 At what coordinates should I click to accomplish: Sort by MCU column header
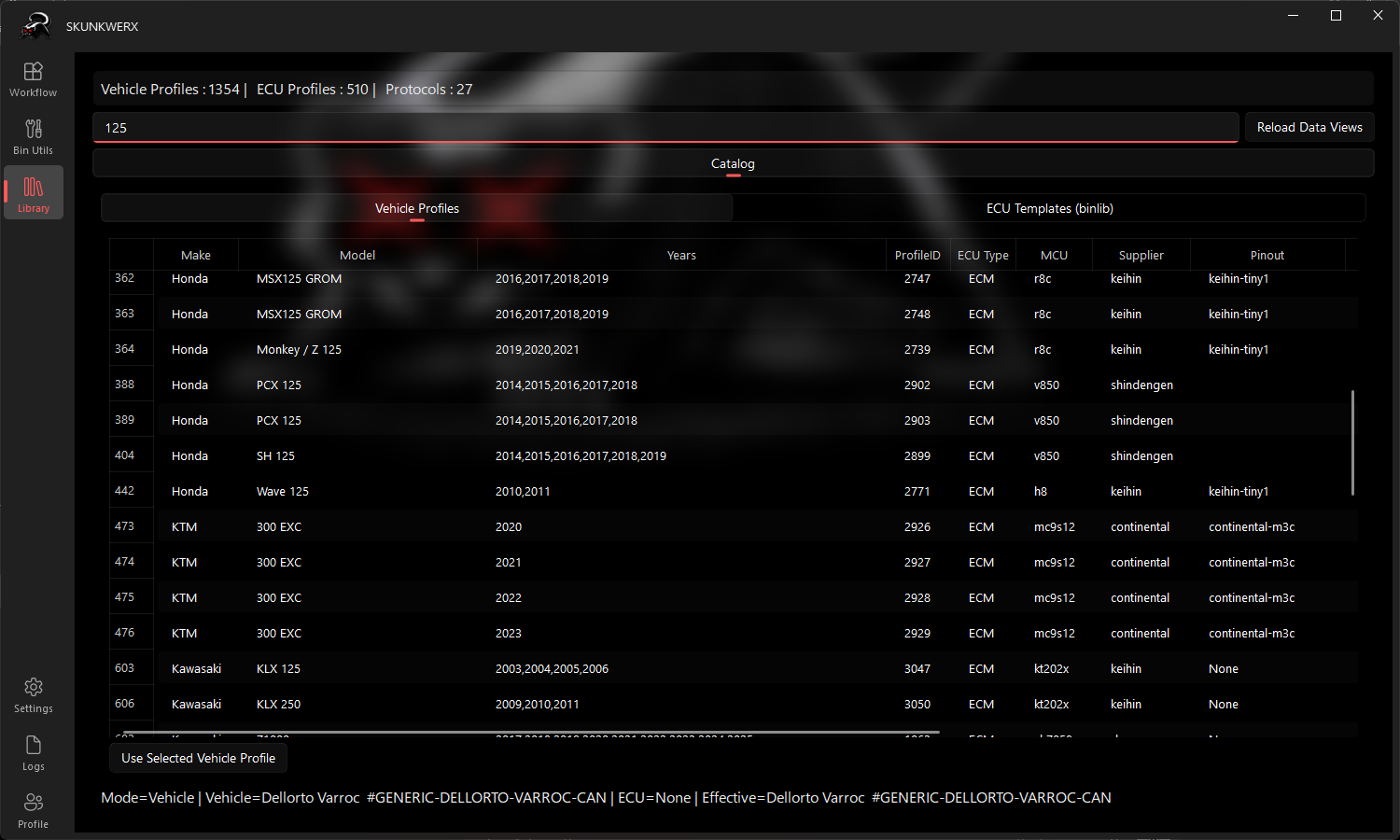(1054, 255)
